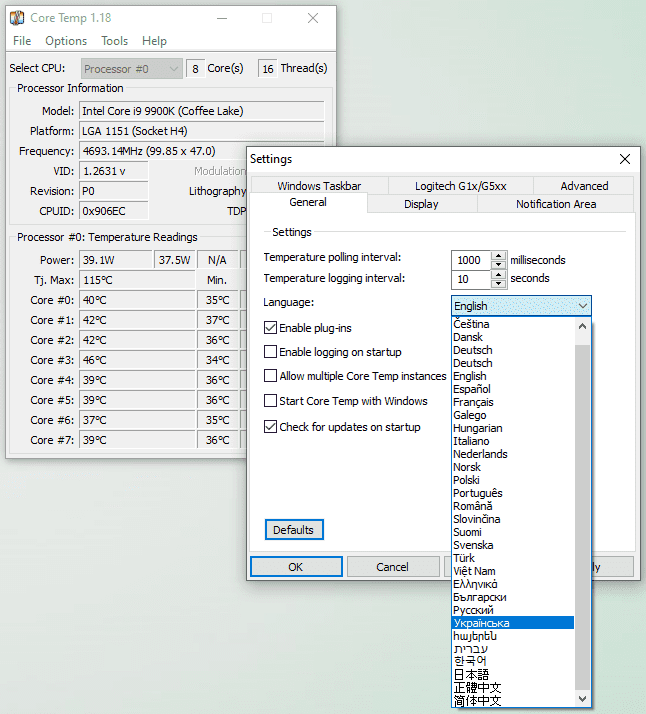The height and width of the screenshot is (714, 646).
Task: Switch to the Notification Area tab
Action: (556, 204)
